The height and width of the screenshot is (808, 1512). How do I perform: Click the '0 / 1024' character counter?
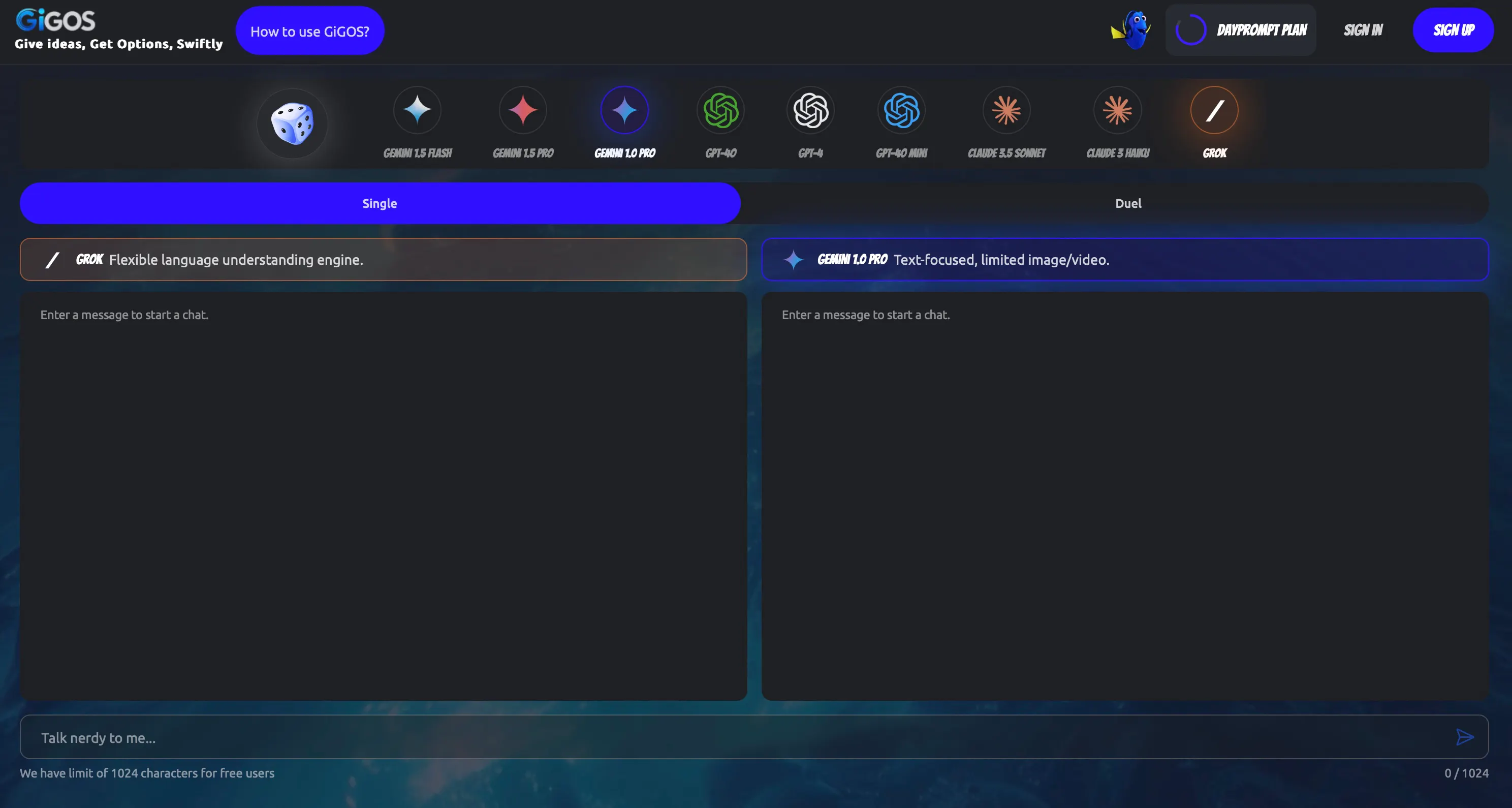(1466, 773)
